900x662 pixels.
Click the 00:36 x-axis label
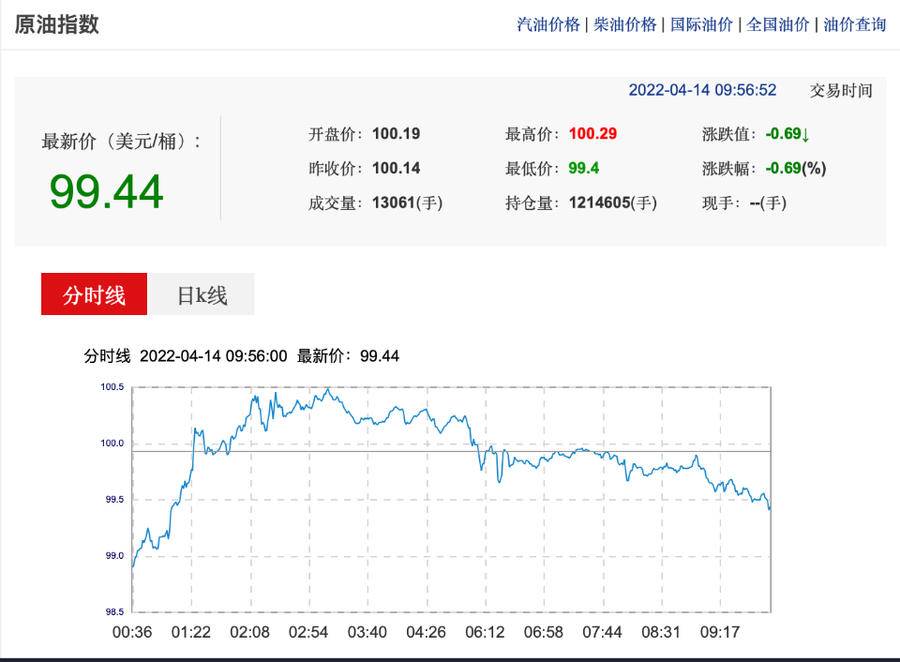click(x=132, y=632)
